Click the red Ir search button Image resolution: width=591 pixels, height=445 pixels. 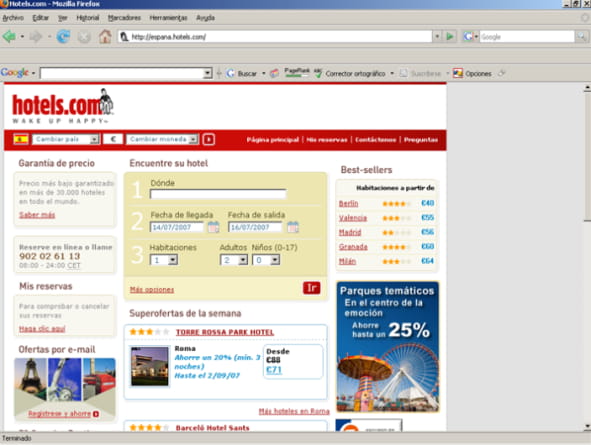[311, 288]
